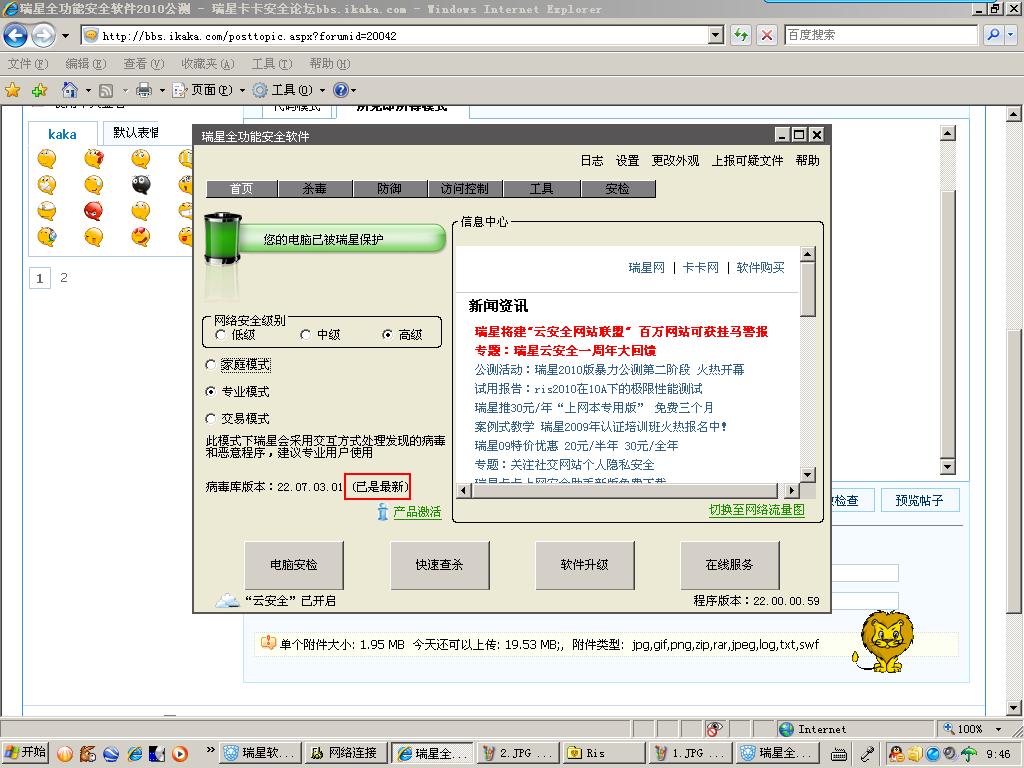
Task: Open the 设置 menu in Rising window
Action: pos(628,161)
